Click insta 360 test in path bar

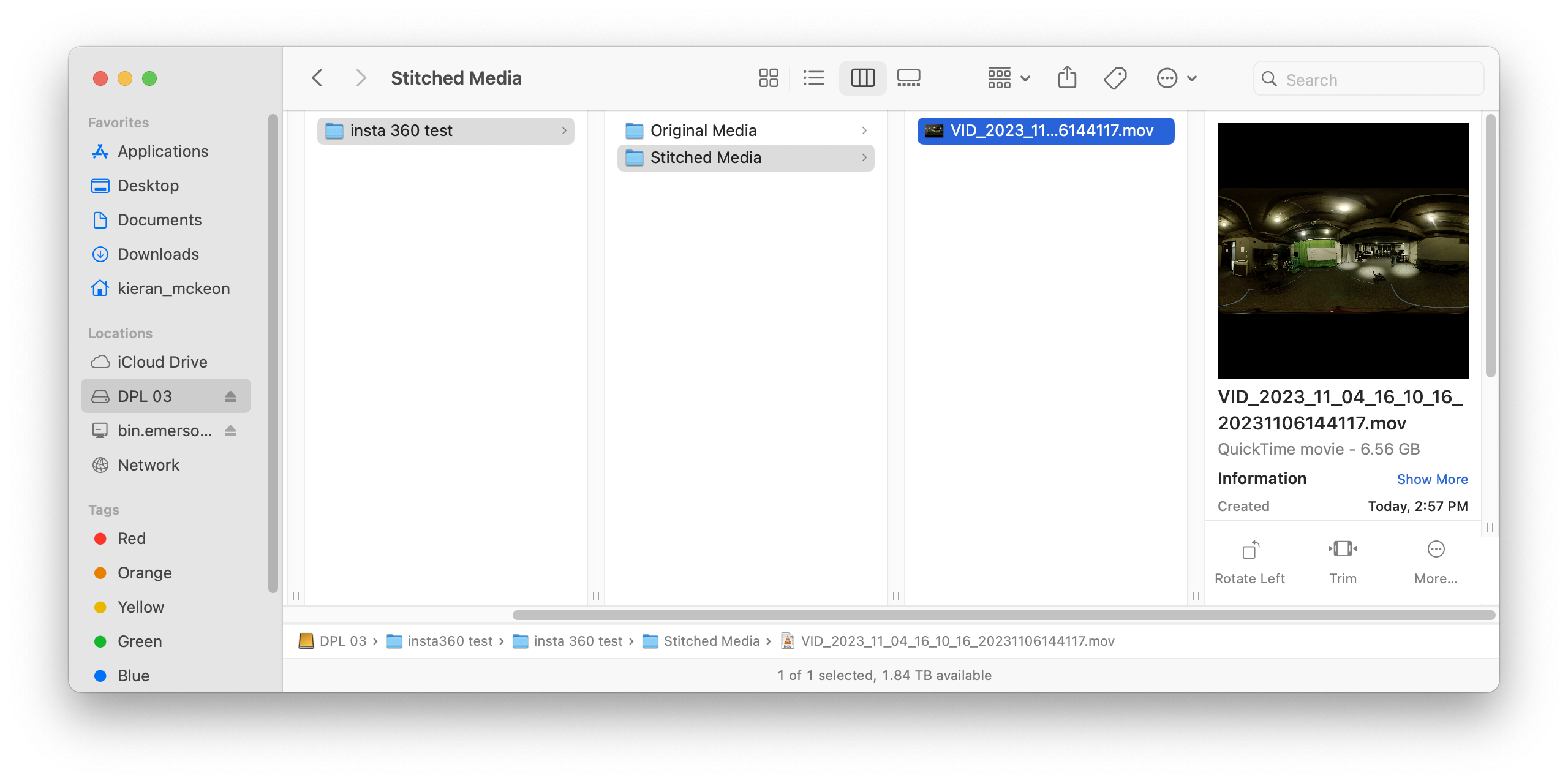568,641
